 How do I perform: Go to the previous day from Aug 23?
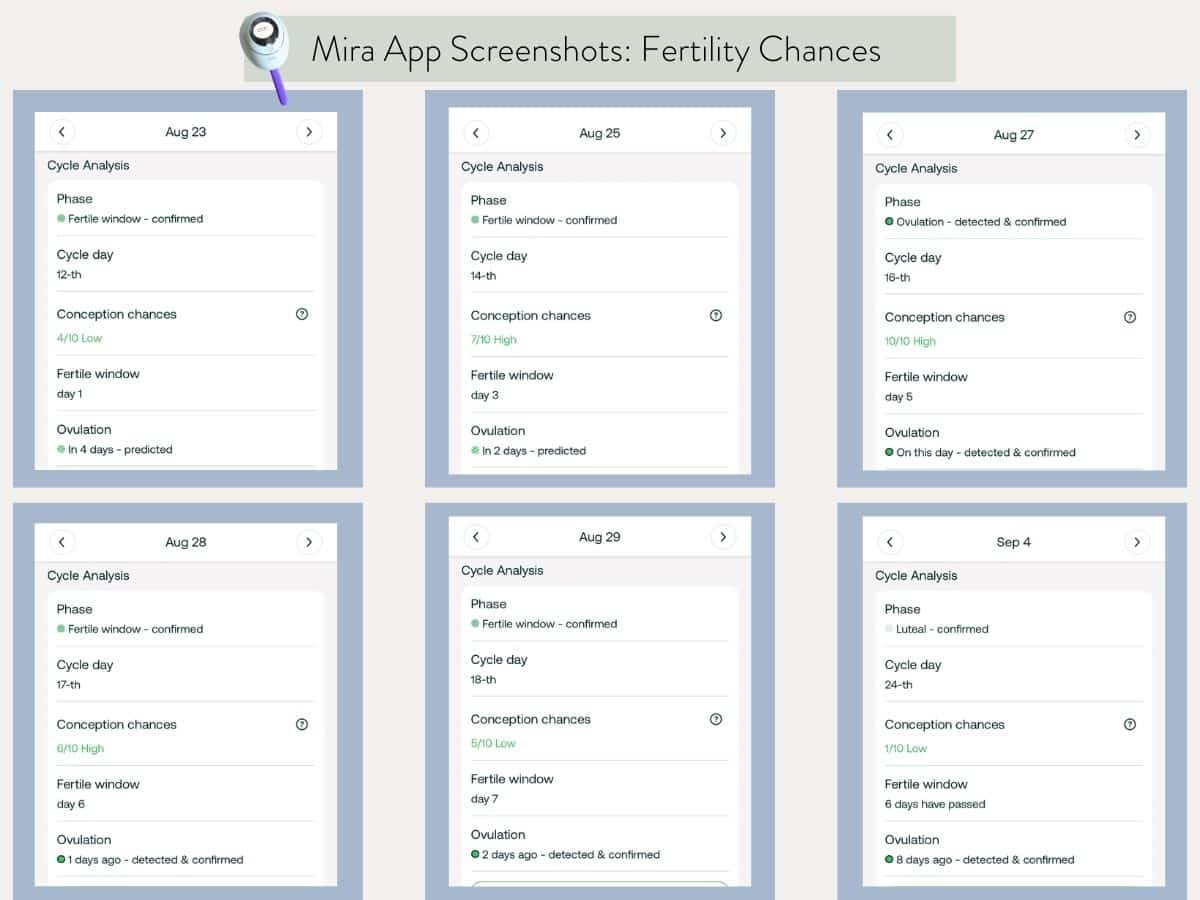click(62, 131)
